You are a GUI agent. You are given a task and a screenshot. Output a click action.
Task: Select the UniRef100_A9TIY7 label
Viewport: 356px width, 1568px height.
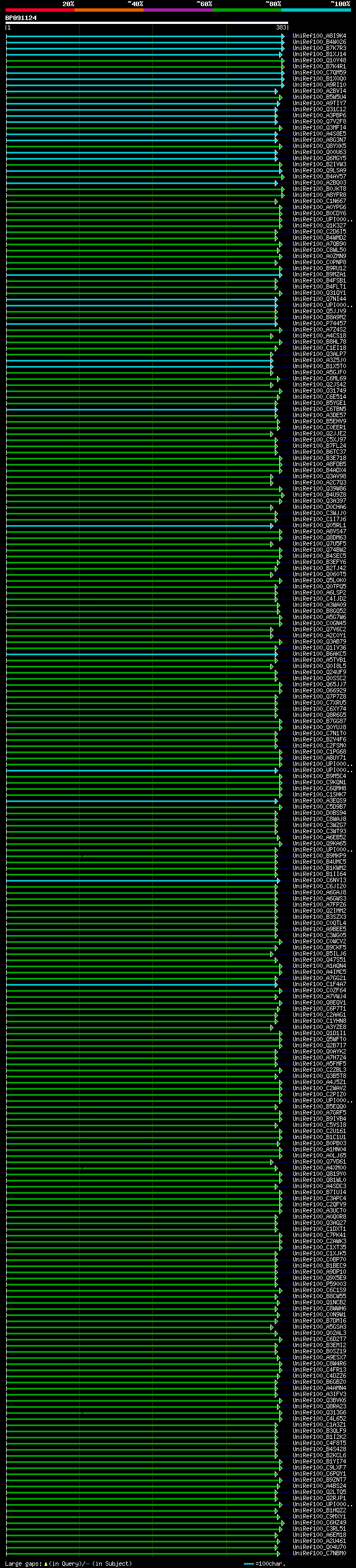[319, 103]
